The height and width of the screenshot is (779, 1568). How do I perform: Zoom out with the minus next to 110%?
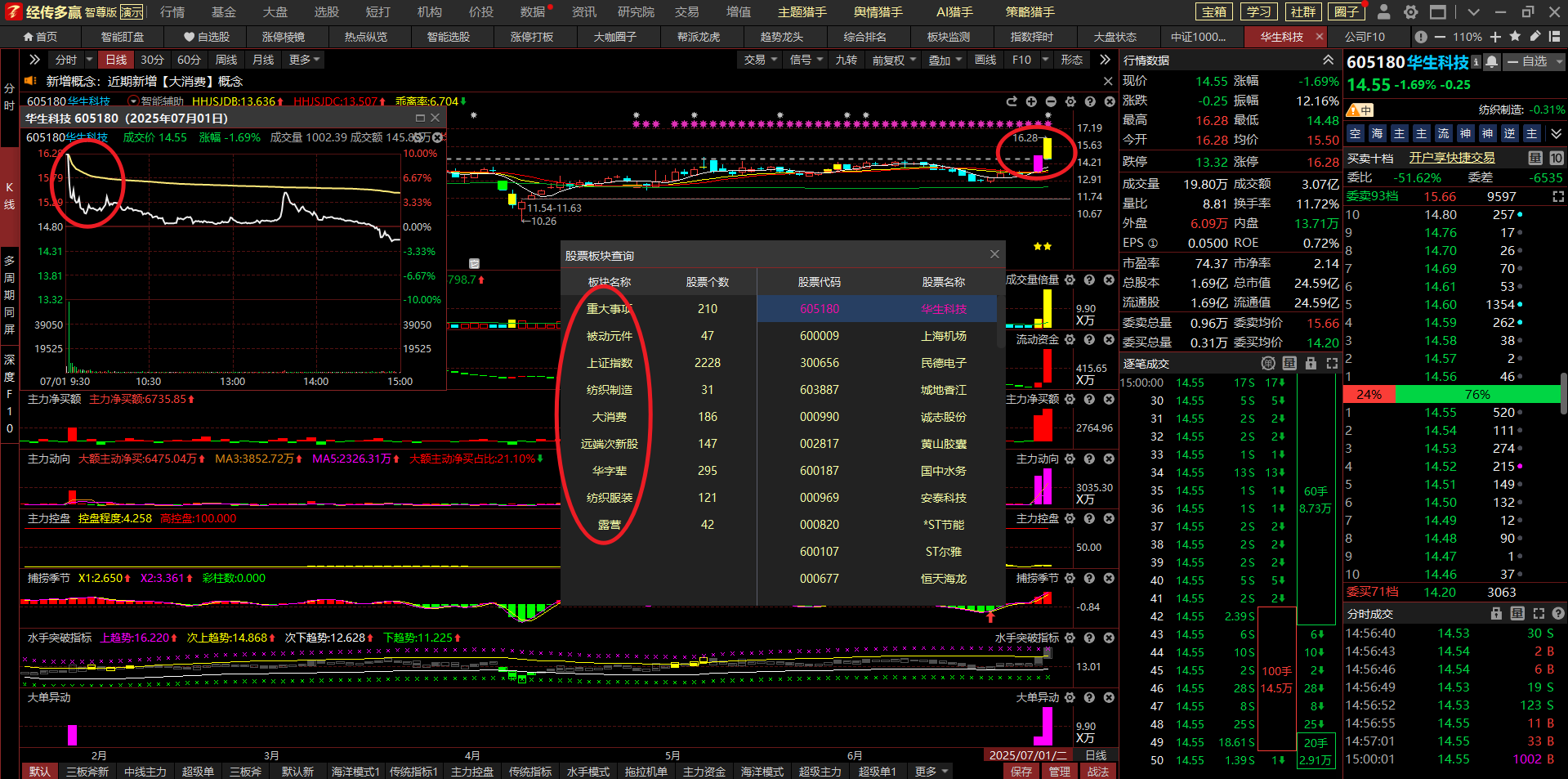pos(1439,37)
